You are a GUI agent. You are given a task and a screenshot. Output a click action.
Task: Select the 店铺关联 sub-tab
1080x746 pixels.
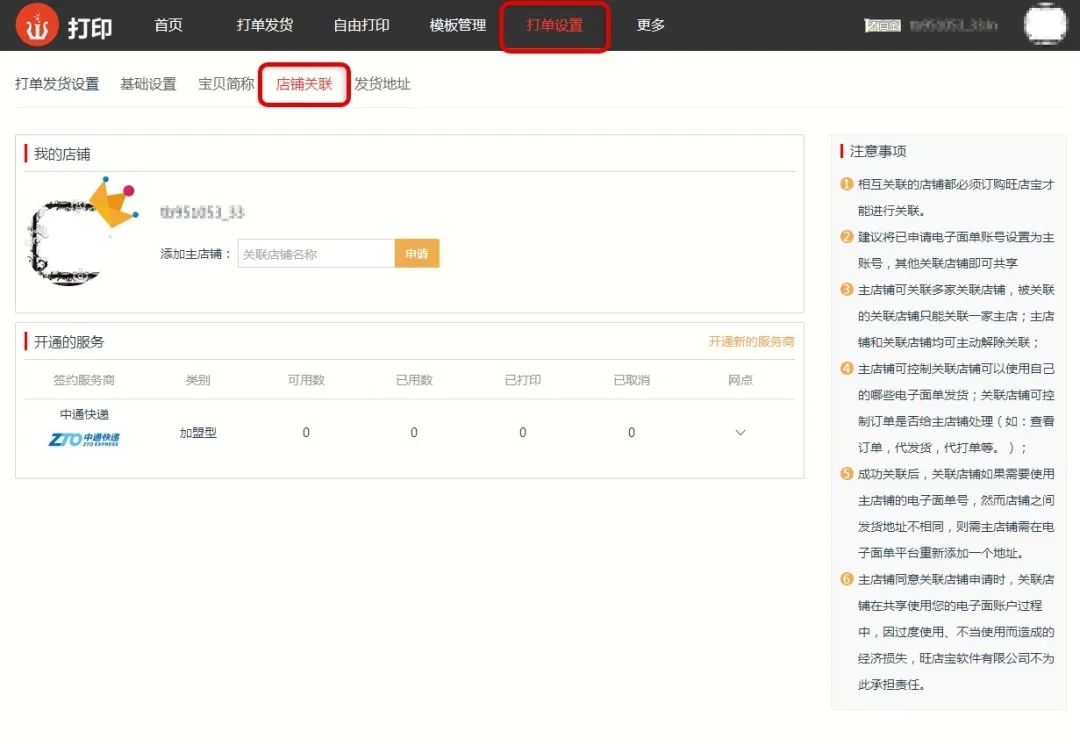tap(304, 84)
